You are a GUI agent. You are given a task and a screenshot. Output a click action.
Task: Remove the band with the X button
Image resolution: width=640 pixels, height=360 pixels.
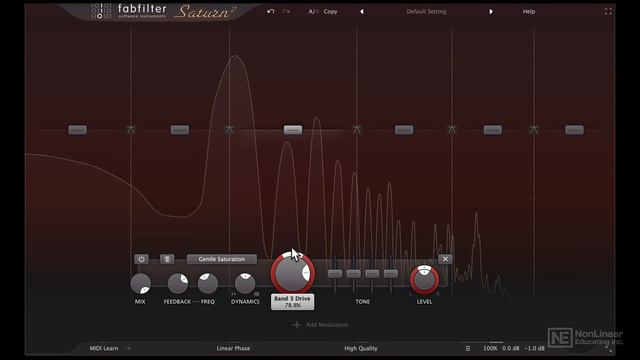[445, 259]
